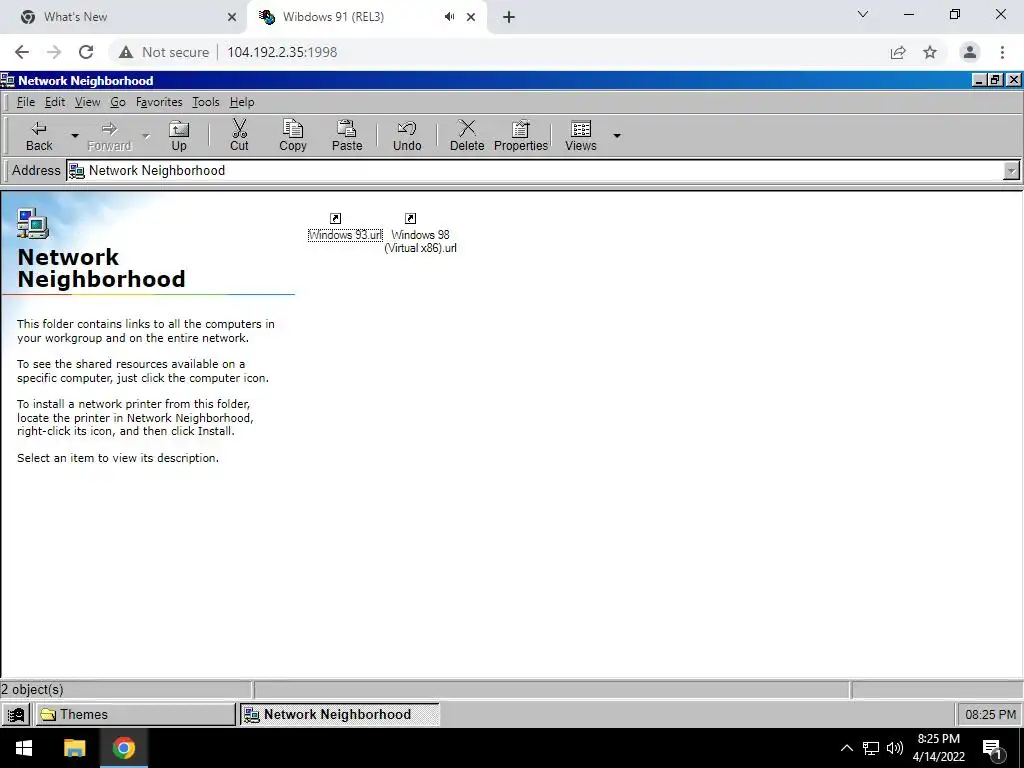The image size is (1024, 768).
Task: Open the Tools menu
Action: click(206, 102)
